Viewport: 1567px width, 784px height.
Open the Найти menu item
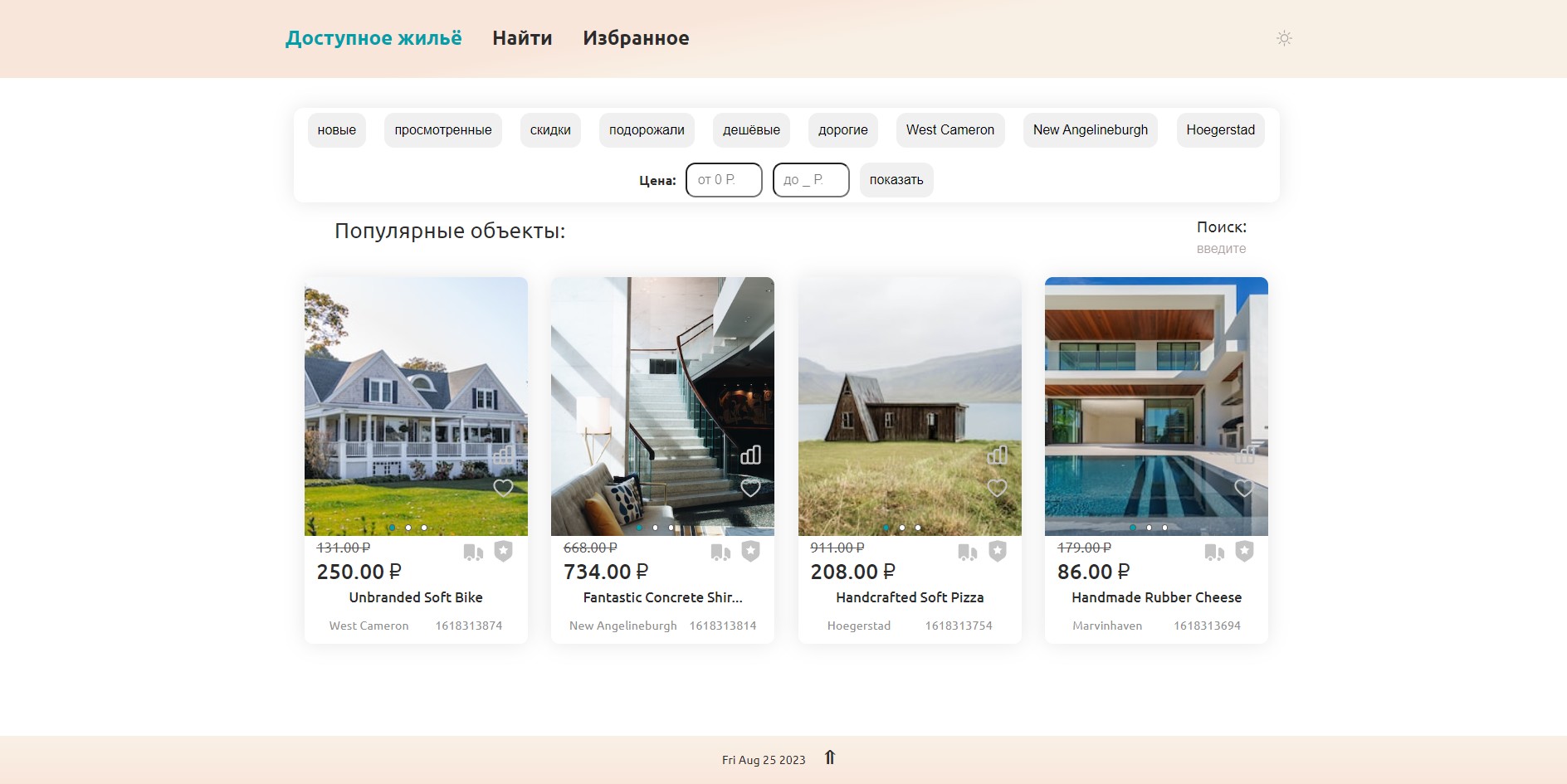click(522, 38)
